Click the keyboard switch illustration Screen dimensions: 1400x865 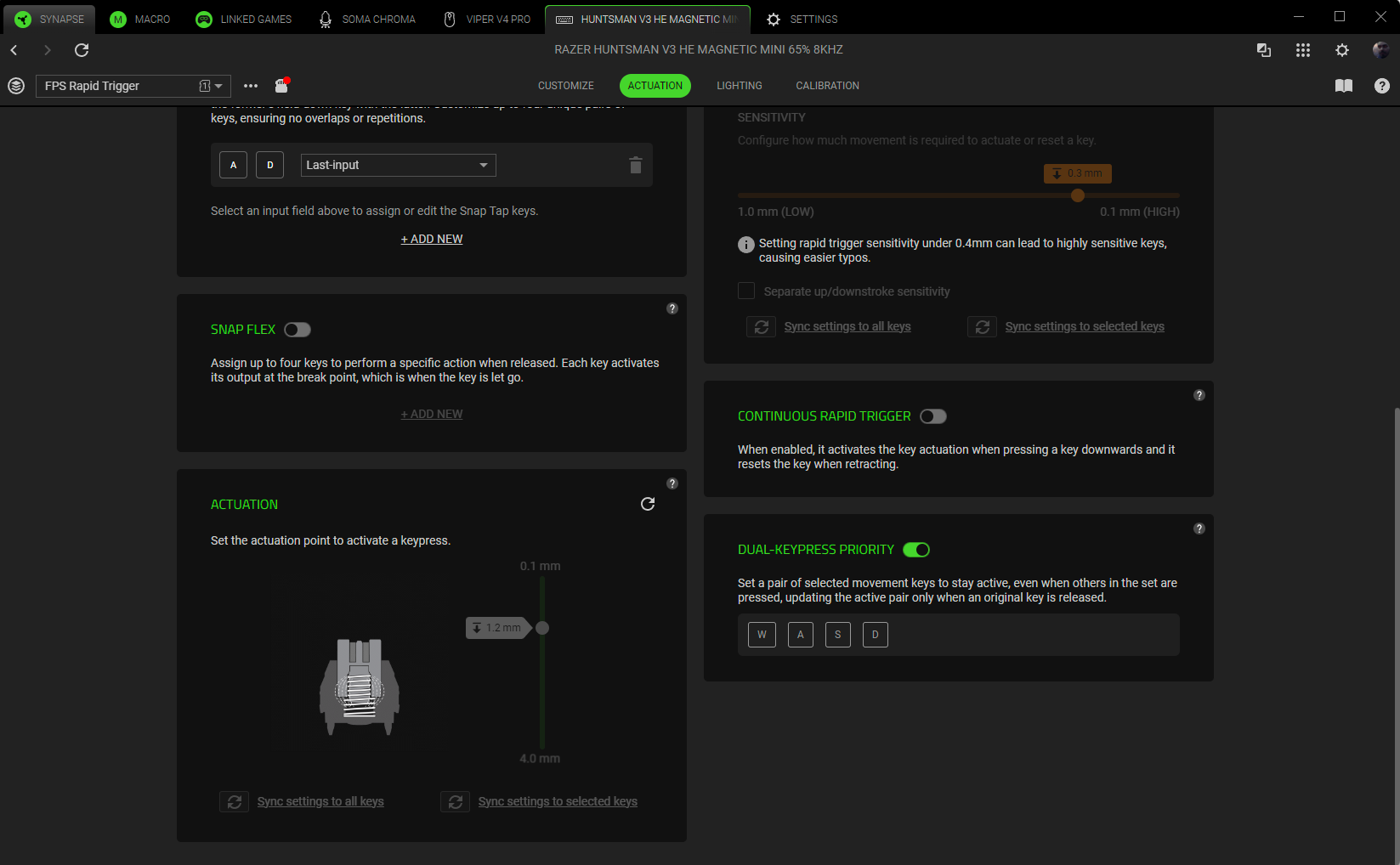(x=360, y=687)
